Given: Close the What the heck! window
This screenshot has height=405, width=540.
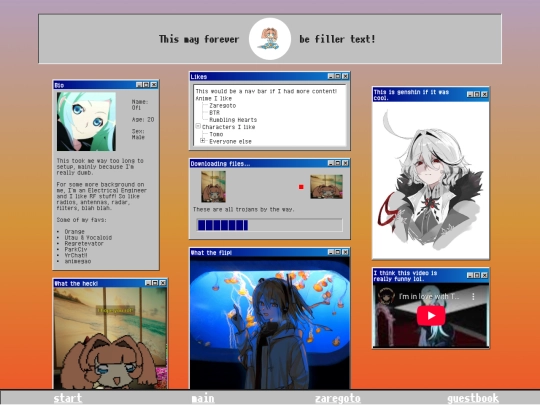Looking at the screenshot, I should click(163, 283).
